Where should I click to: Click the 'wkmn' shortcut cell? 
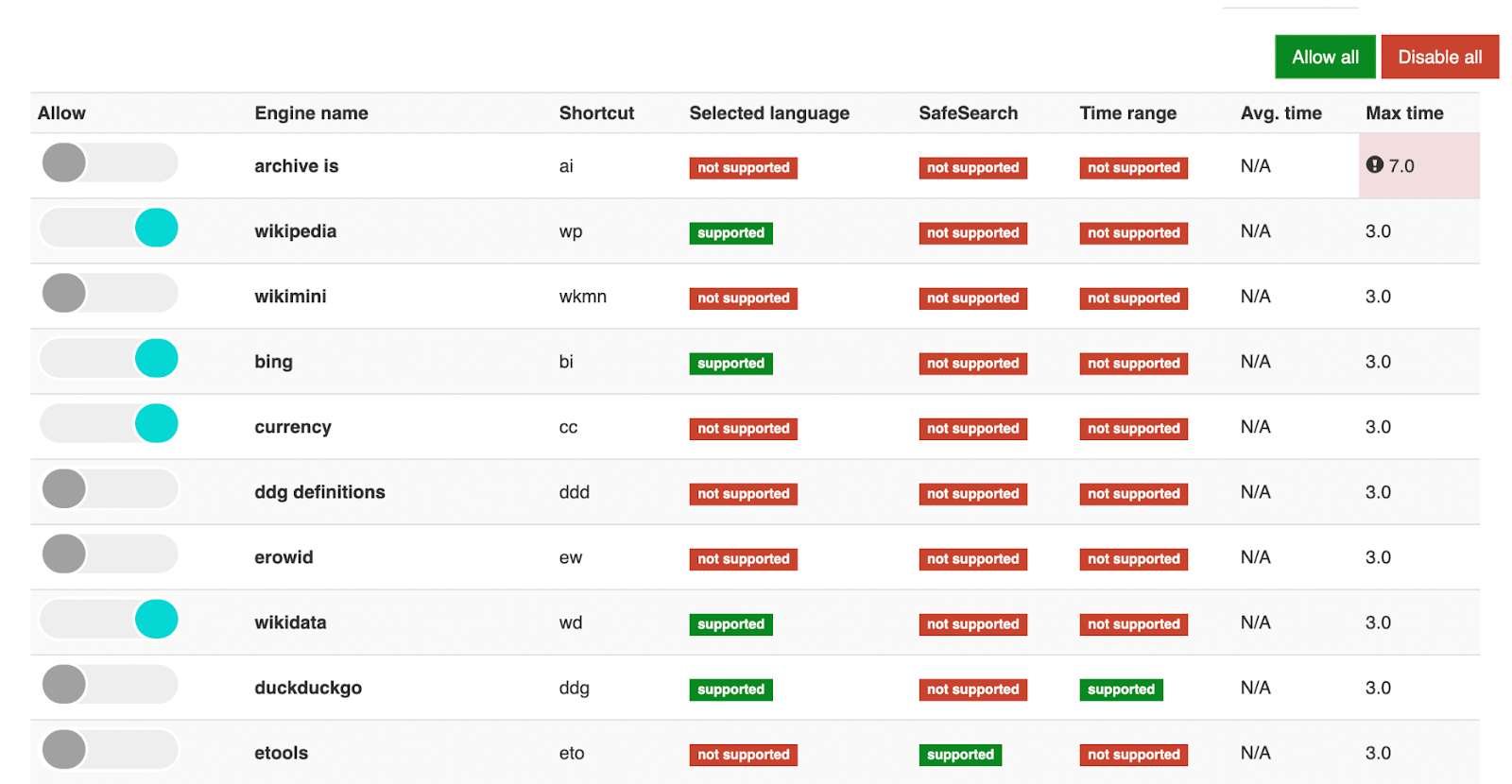[x=582, y=297]
